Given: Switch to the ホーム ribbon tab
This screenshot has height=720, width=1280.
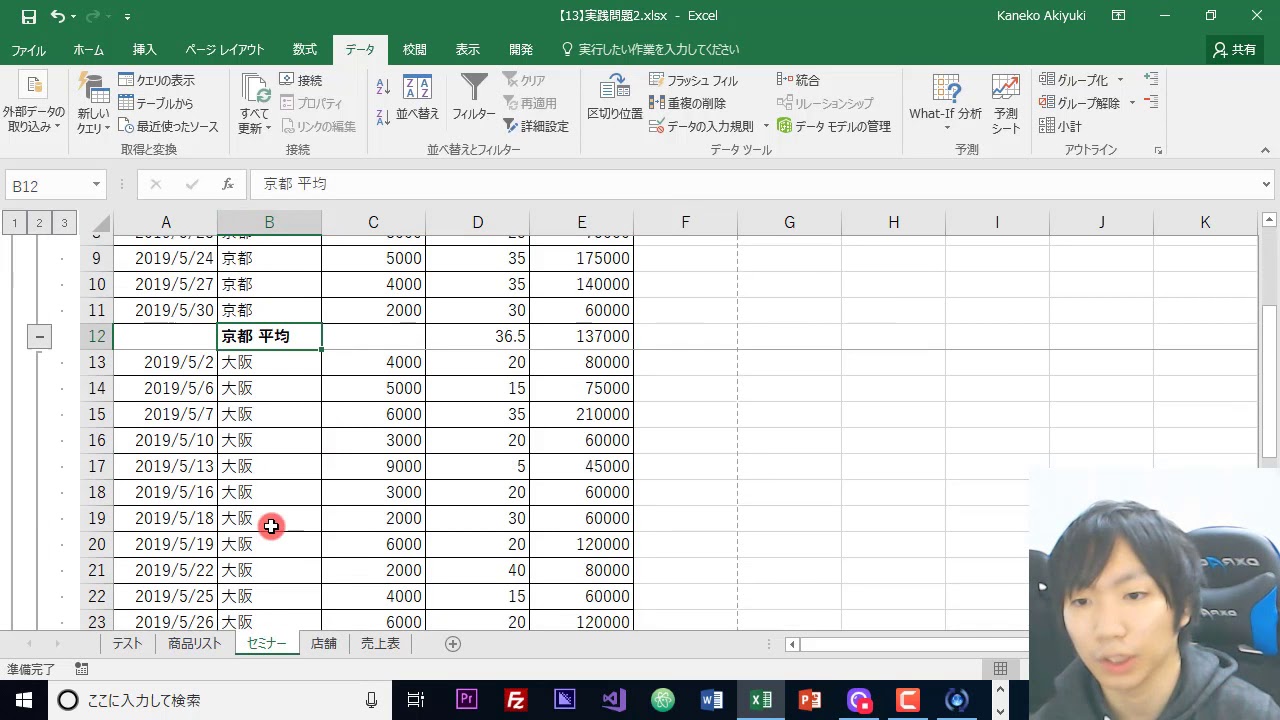Looking at the screenshot, I should pos(88,50).
